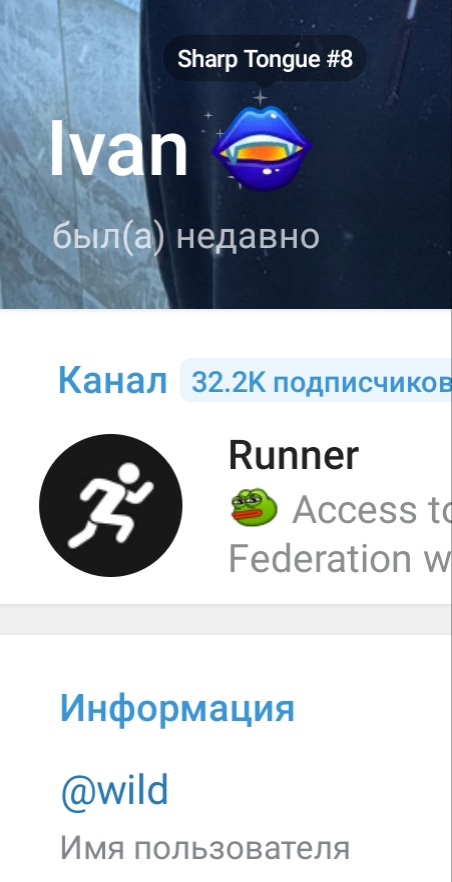The width and height of the screenshot is (452, 882).
Task: Open the Runner channel running-man avatar
Action: point(111,505)
